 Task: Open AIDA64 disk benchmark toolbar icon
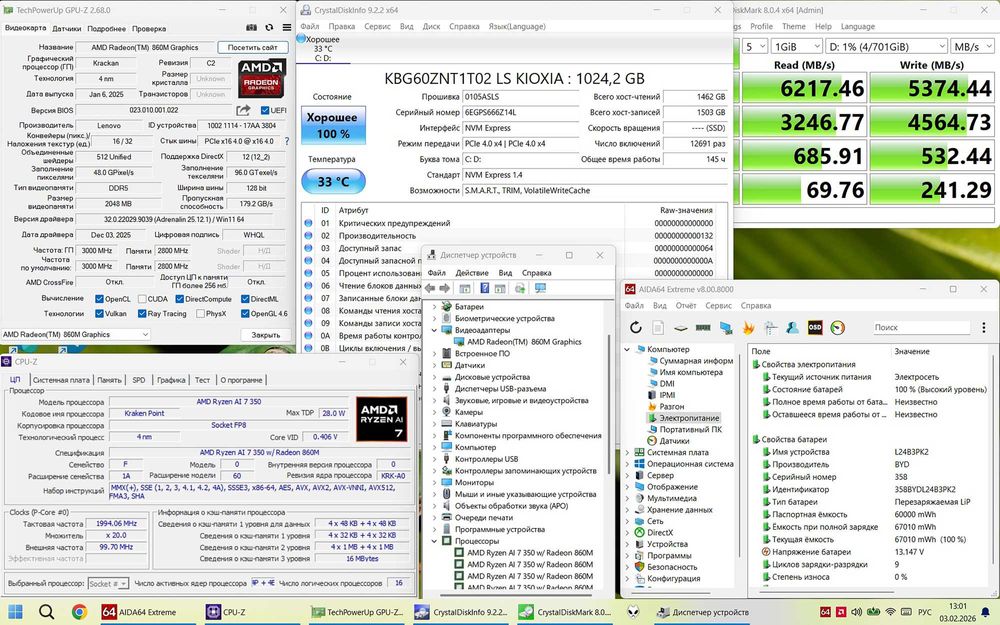(680, 328)
